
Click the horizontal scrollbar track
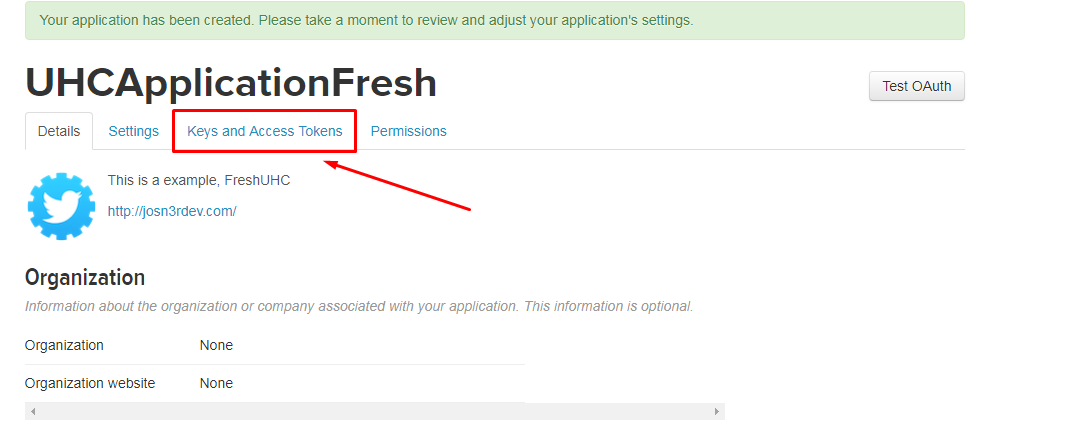click(374, 412)
